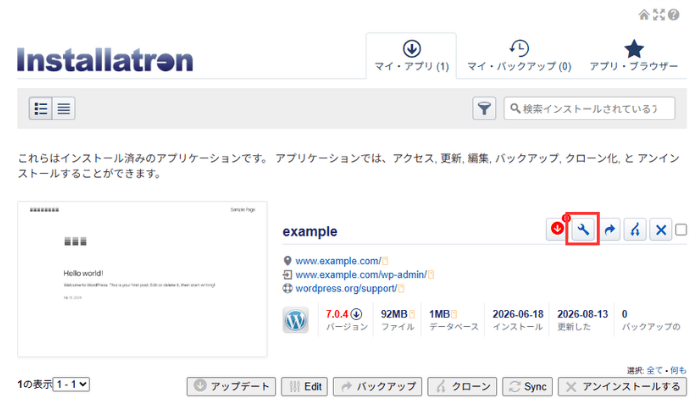Click the アンインストールする button
The height and width of the screenshot is (405, 700).
coord(622,386)
